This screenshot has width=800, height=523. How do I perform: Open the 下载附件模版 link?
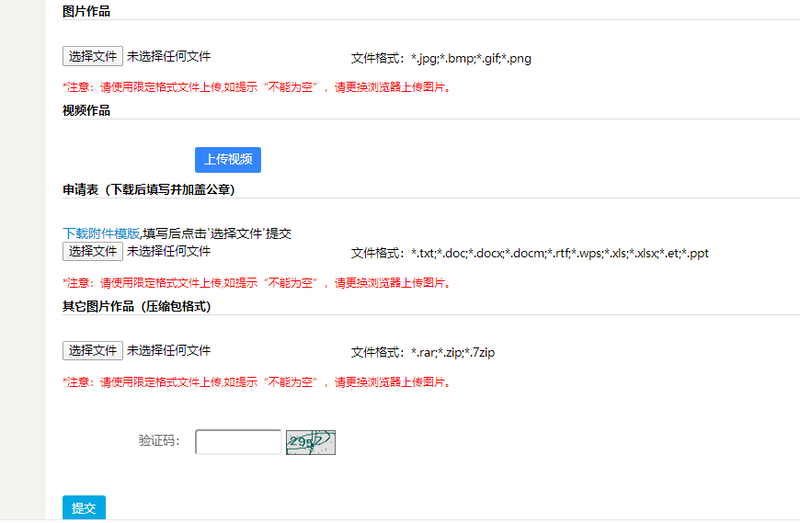(x=101, y=233)
